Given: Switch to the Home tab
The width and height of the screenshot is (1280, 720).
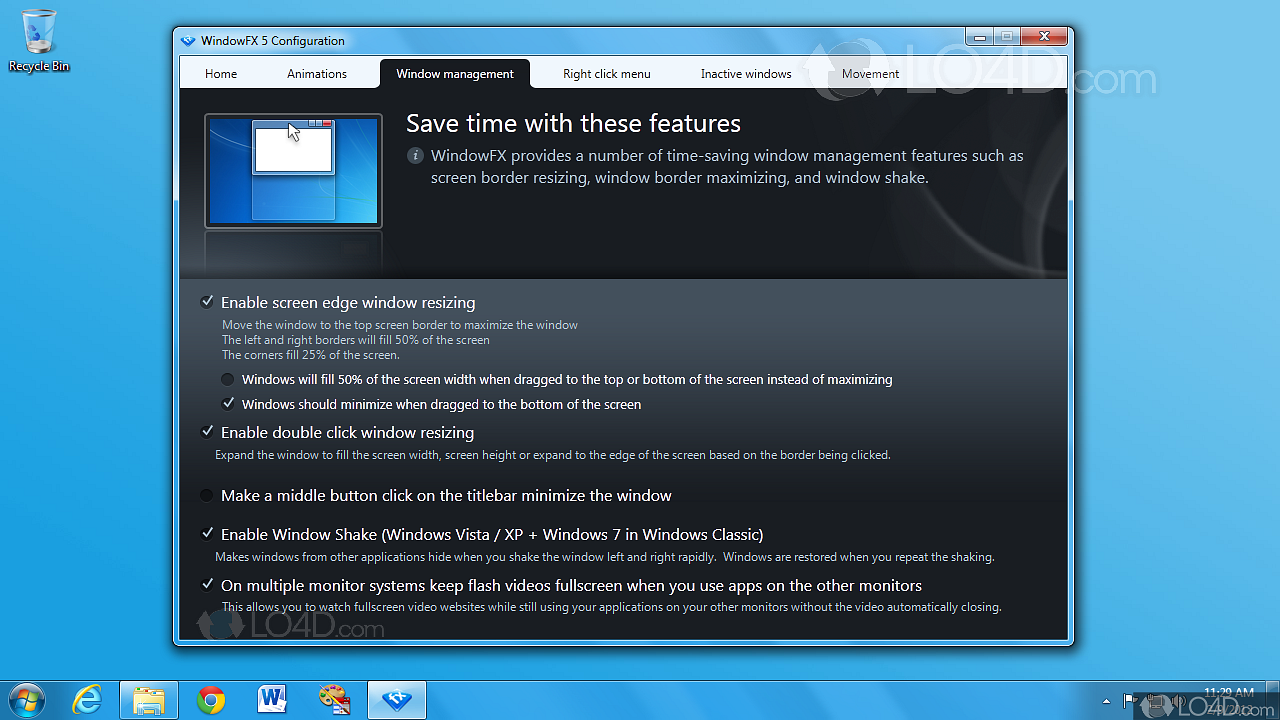Looking at the screenshot, I should point(221,74).
